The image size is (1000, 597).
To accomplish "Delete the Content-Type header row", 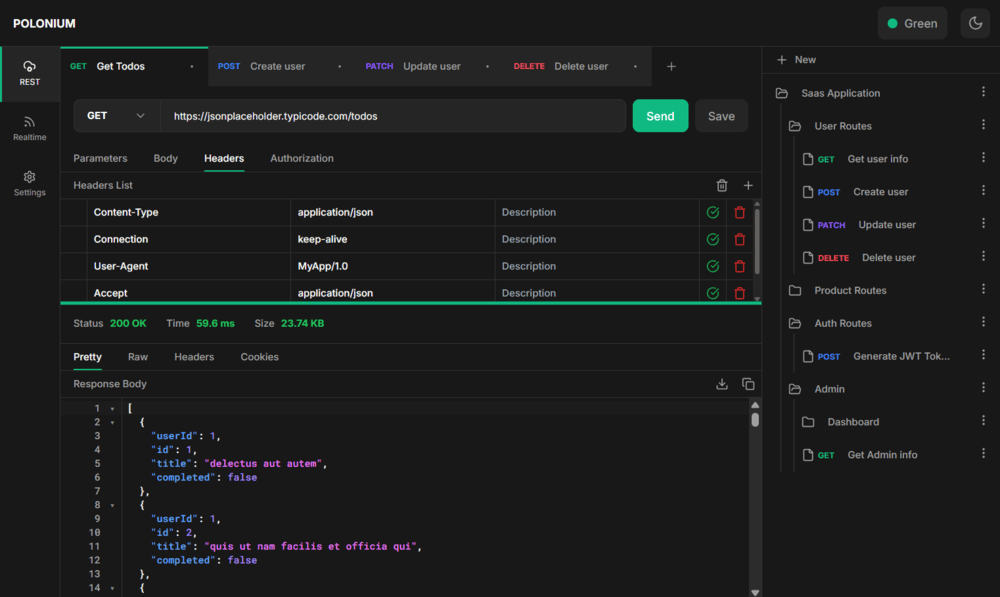I will 740,212.
